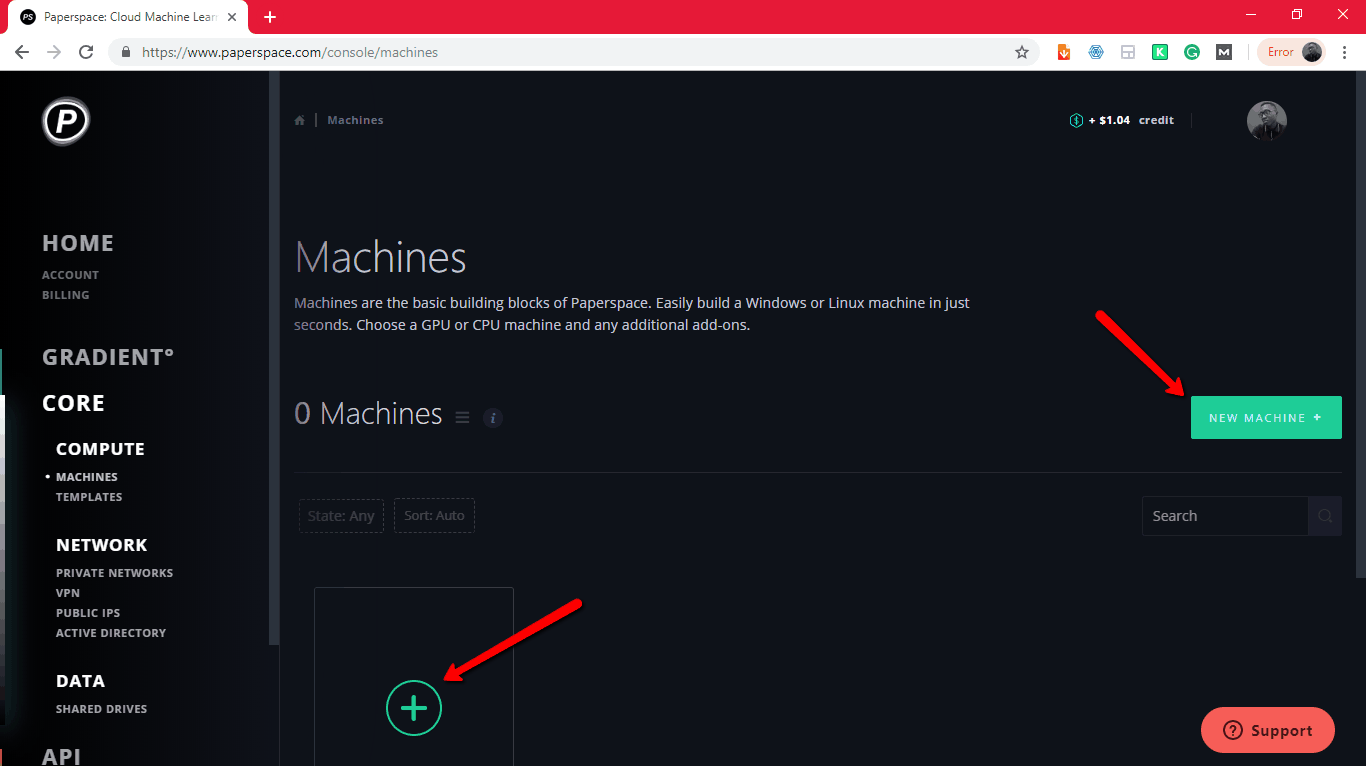
Task: Open a new browser tab with plus
Action: [x=270, y=17]
